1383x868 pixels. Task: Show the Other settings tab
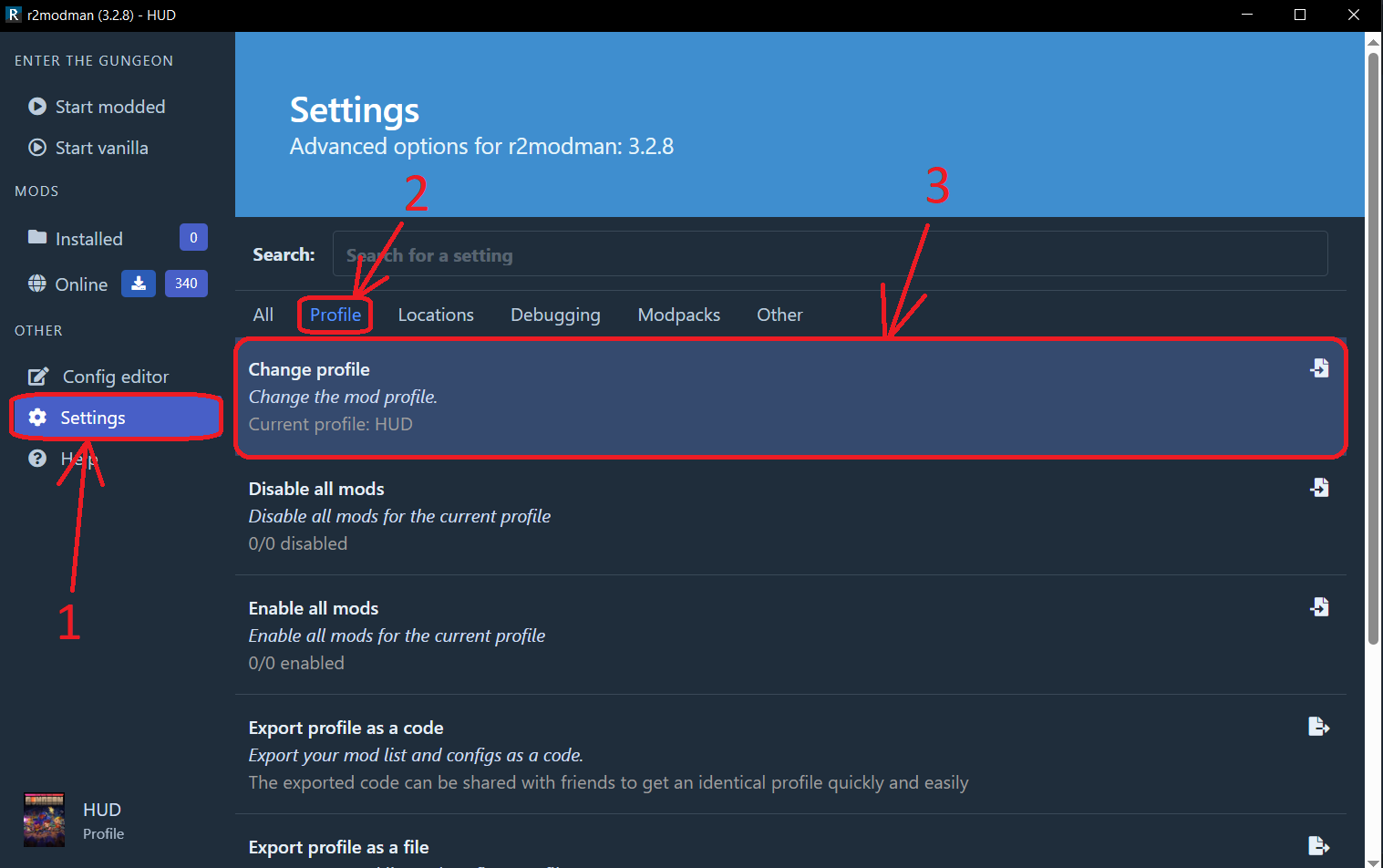click(779, 315)
